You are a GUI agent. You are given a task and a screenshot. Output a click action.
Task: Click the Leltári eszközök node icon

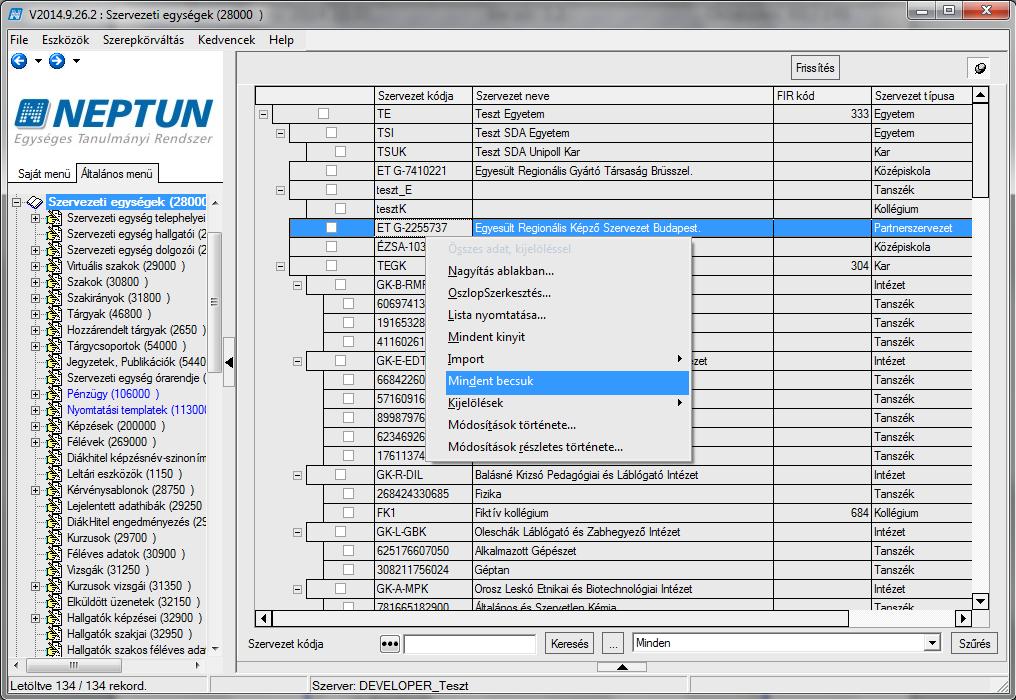tap(54, 474)
